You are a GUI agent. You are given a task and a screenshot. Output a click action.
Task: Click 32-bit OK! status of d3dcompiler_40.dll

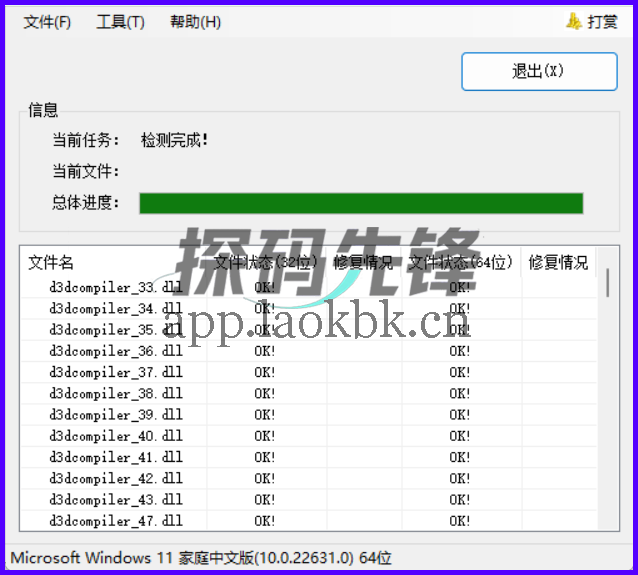click(264, 436)
